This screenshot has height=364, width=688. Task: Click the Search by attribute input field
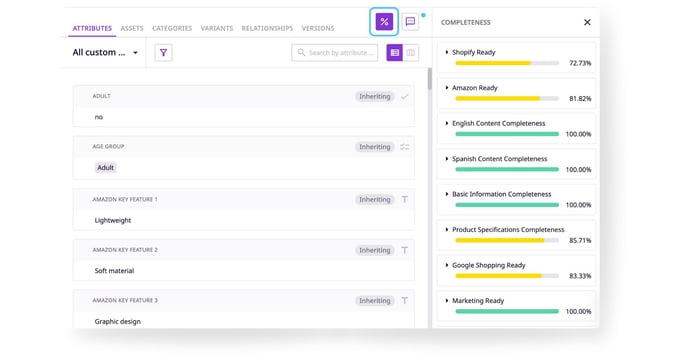pos(334,53)
